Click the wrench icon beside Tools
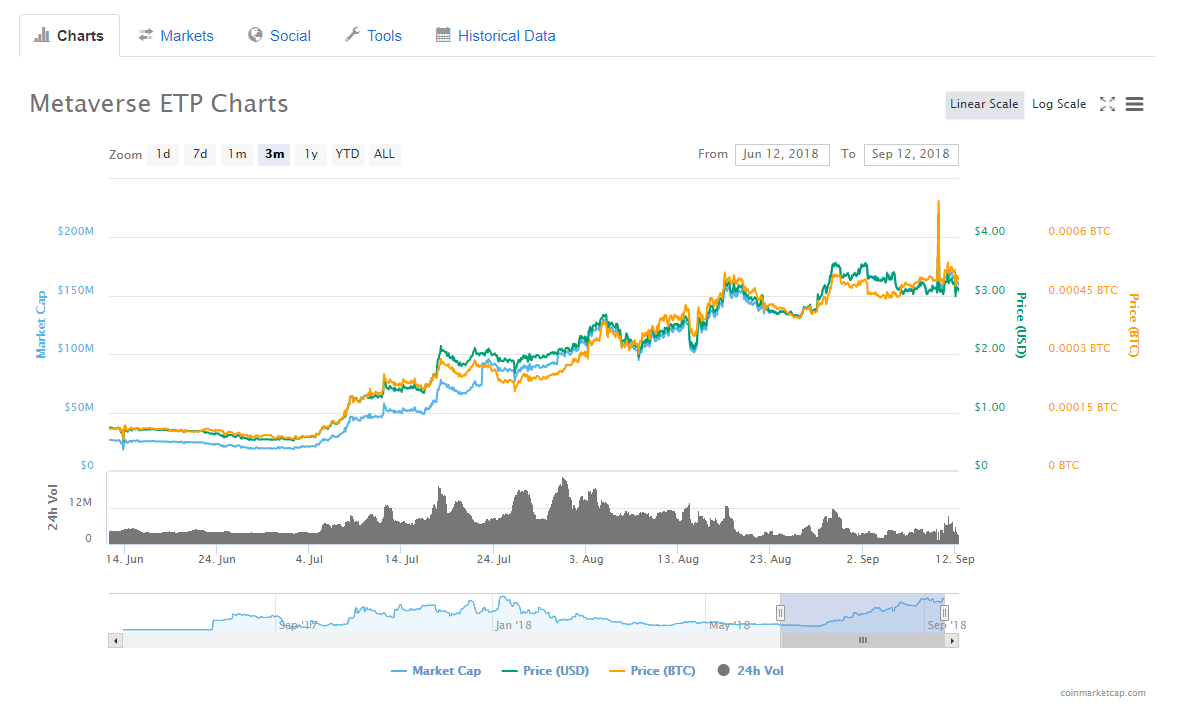This screenshot has width=1179, height=706. [352, 35]
